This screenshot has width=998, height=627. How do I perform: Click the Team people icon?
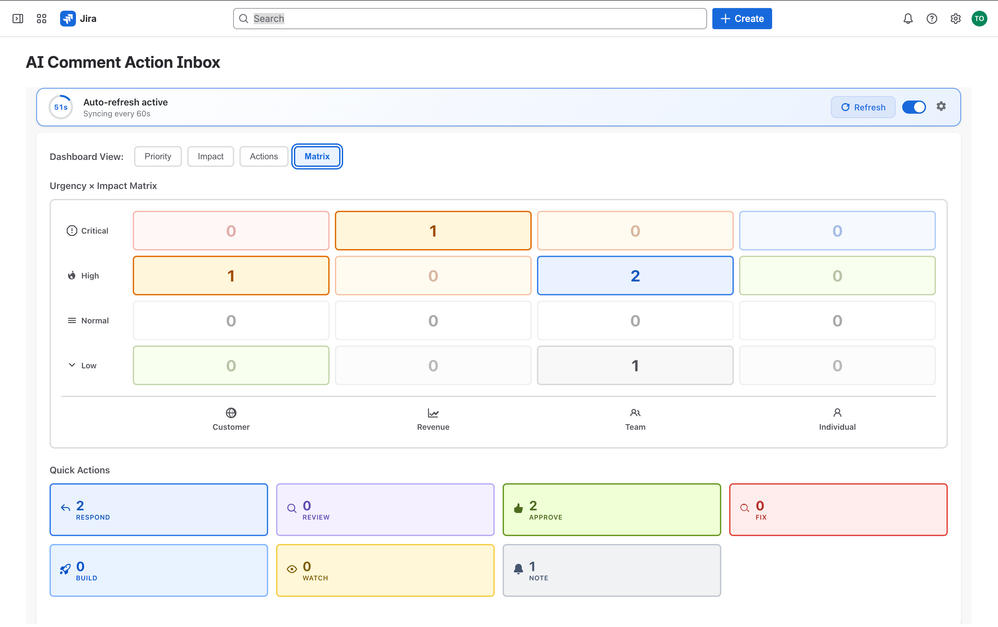(x=635, y=412)
